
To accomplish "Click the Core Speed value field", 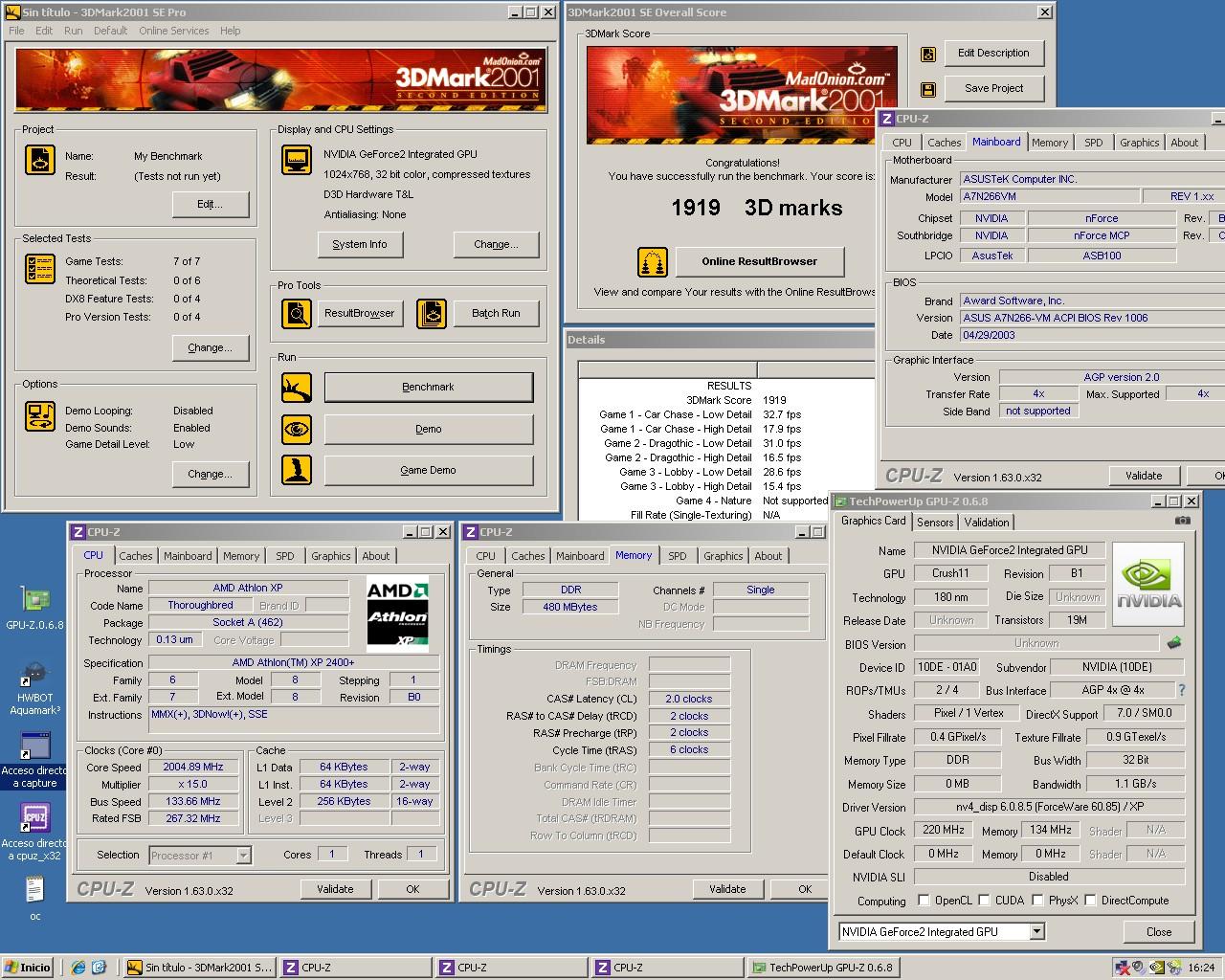I will pos(193,767).
